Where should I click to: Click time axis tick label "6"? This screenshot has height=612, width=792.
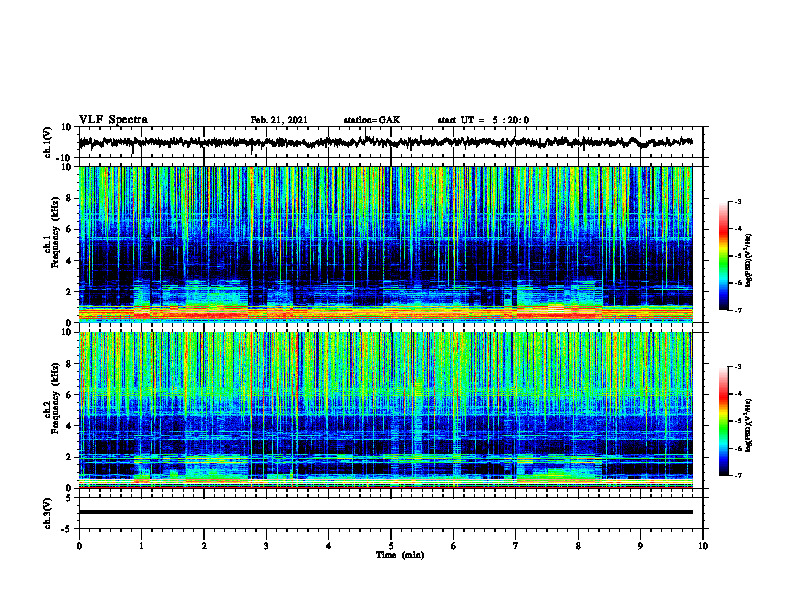[x=454, y=546]
